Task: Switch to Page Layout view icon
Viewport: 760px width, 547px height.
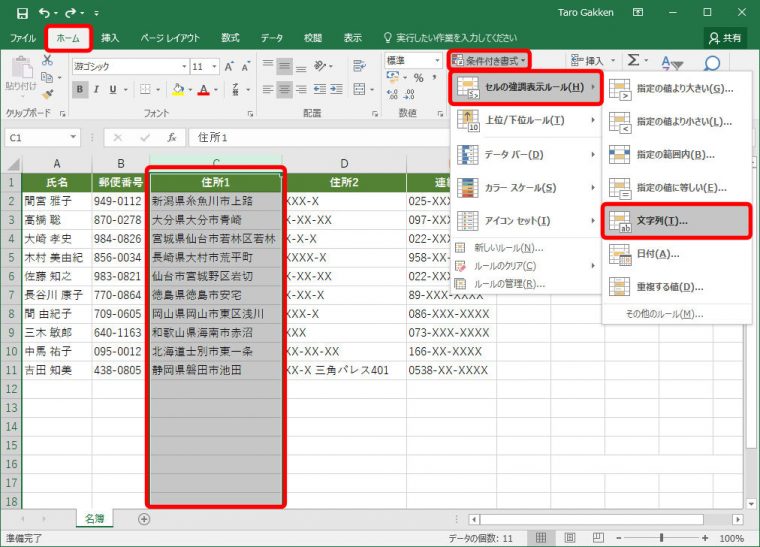Action: tap(570, 537)
